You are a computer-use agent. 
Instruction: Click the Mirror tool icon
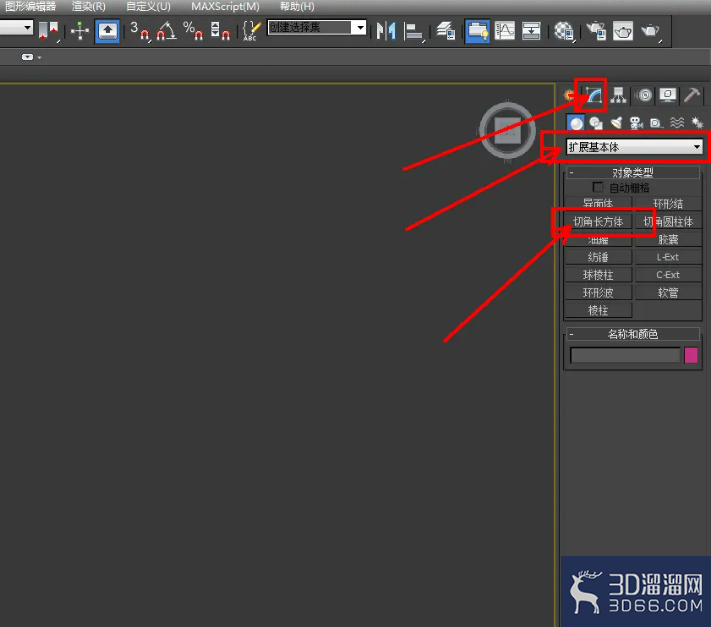point(386,31)
